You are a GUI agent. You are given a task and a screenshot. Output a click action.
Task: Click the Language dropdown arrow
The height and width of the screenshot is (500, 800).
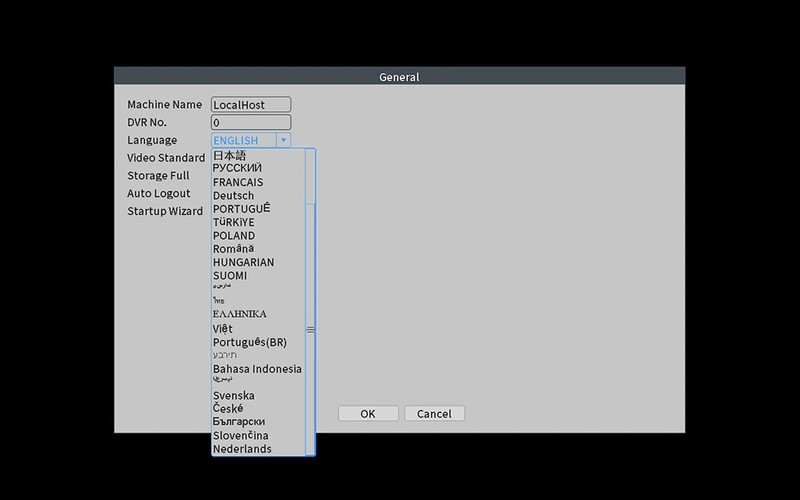coord(283,141)
